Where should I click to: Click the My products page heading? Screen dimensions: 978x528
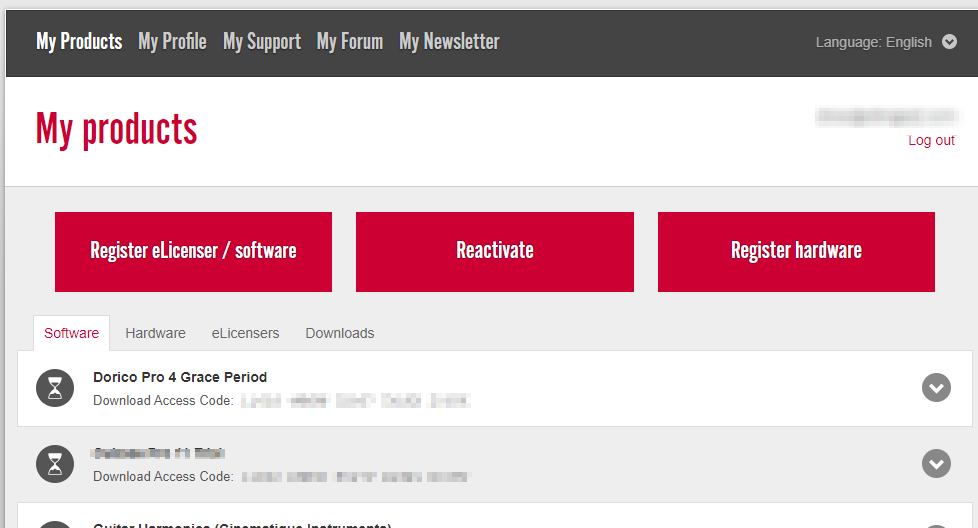click(x=116, y=130)
